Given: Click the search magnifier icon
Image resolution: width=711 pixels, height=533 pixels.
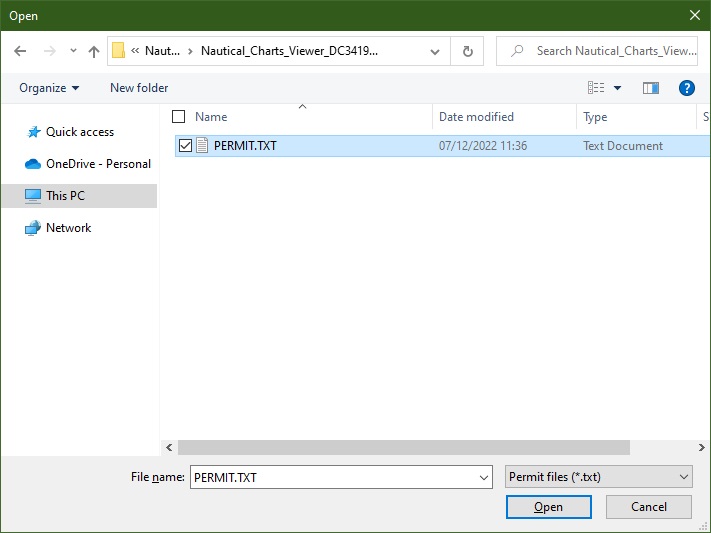Looking at the screenshot, I should pyautogui.click(x=517, y=51).
